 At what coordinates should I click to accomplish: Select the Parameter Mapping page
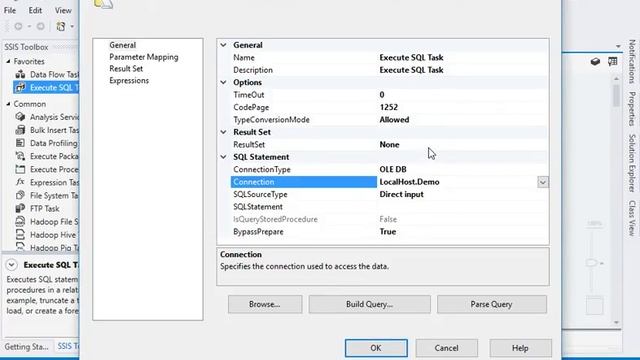click(144, 57)
